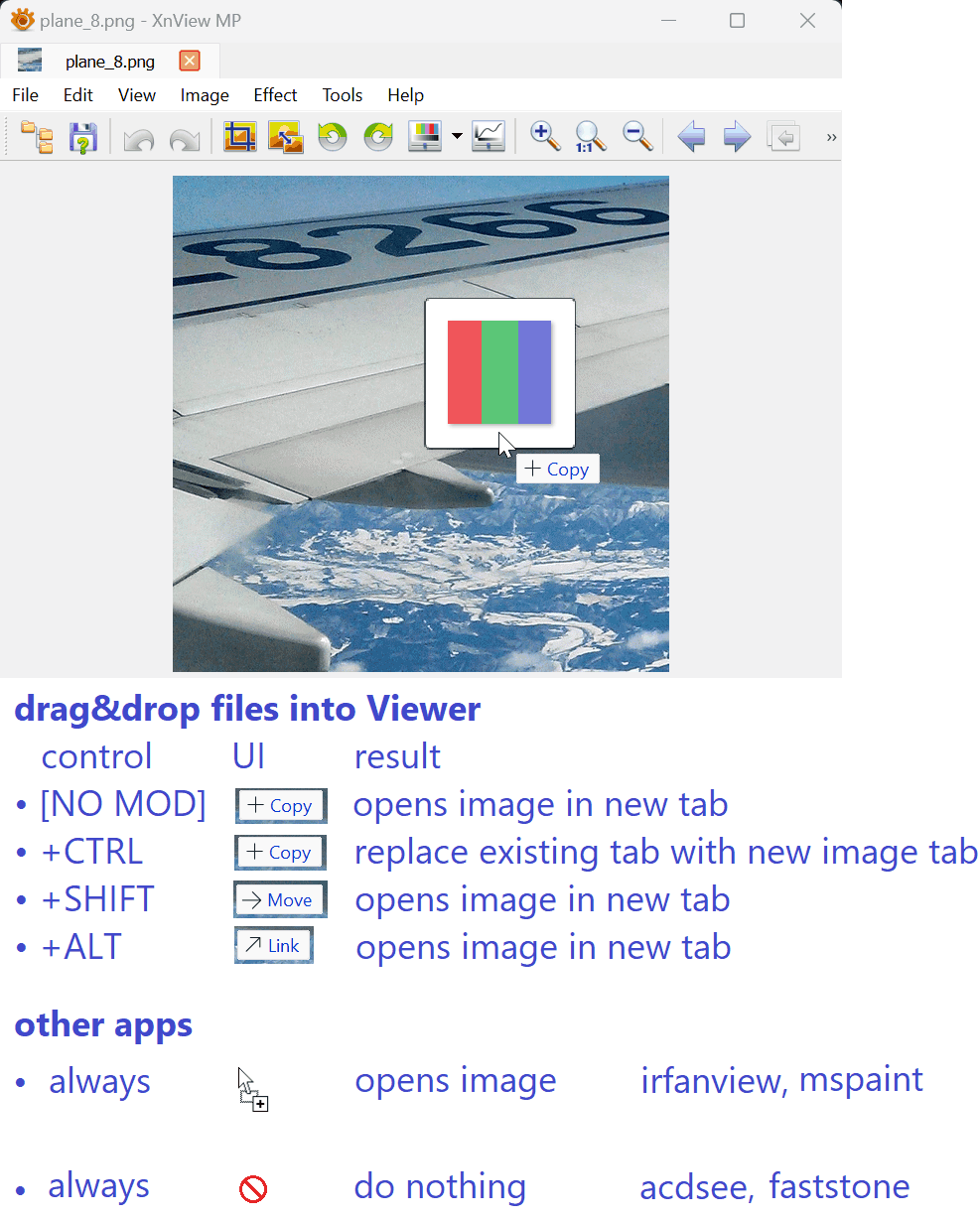This screenshot has width=980, height=1219.
Task: Click the heading 'drag&drop files into Viewer'
Action: (247, 709)
